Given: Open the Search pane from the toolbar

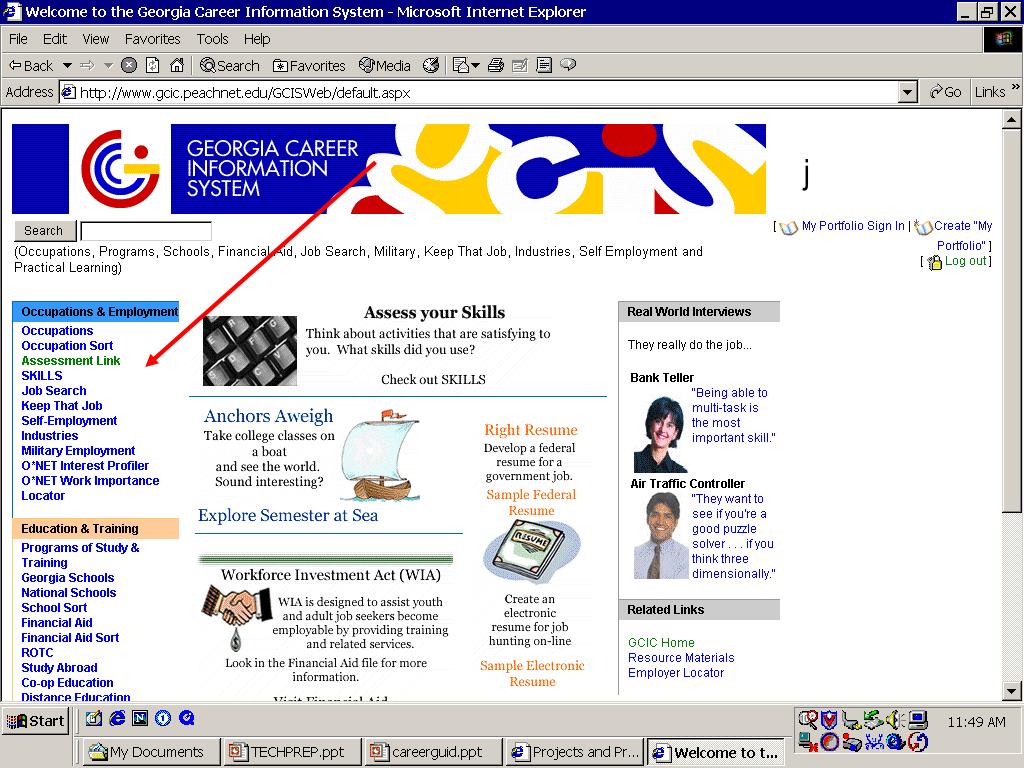Looking at the screenshot, I should (230, 65).
